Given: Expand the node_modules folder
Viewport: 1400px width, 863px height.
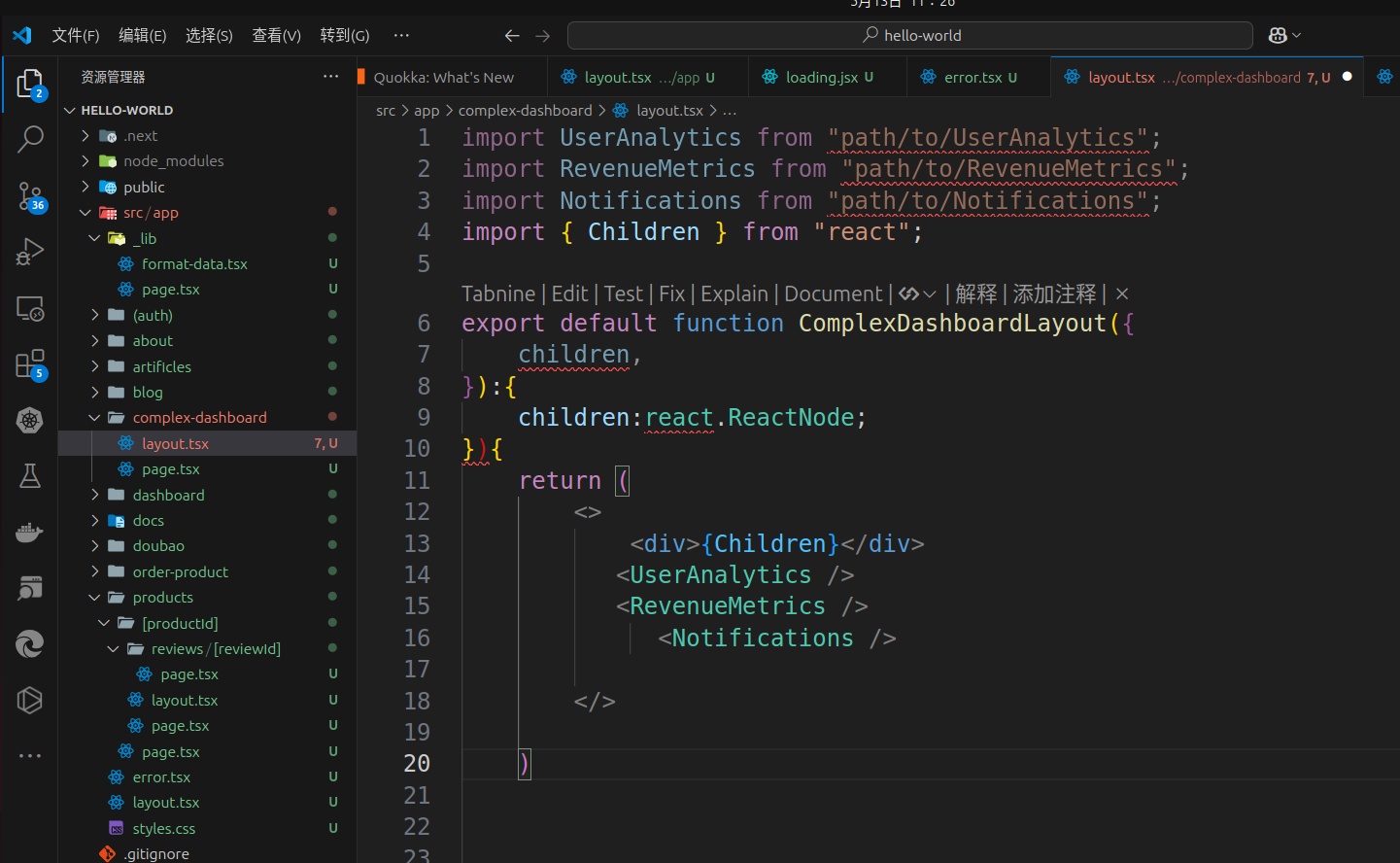Looking at the screenshot, I should pyautogui.click(x=173, y=161).
